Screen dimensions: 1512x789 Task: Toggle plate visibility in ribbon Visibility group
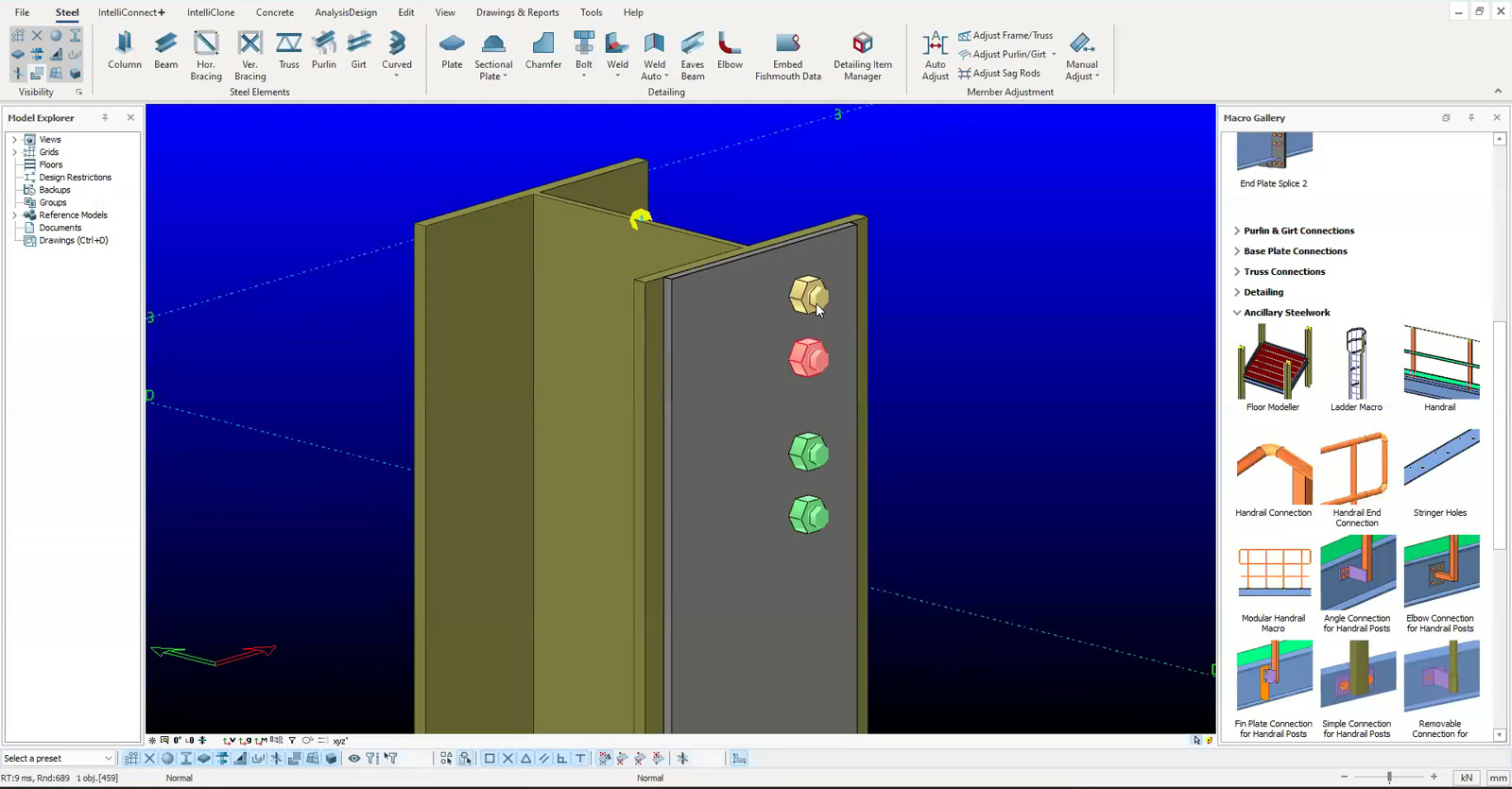tap(18, 54)
